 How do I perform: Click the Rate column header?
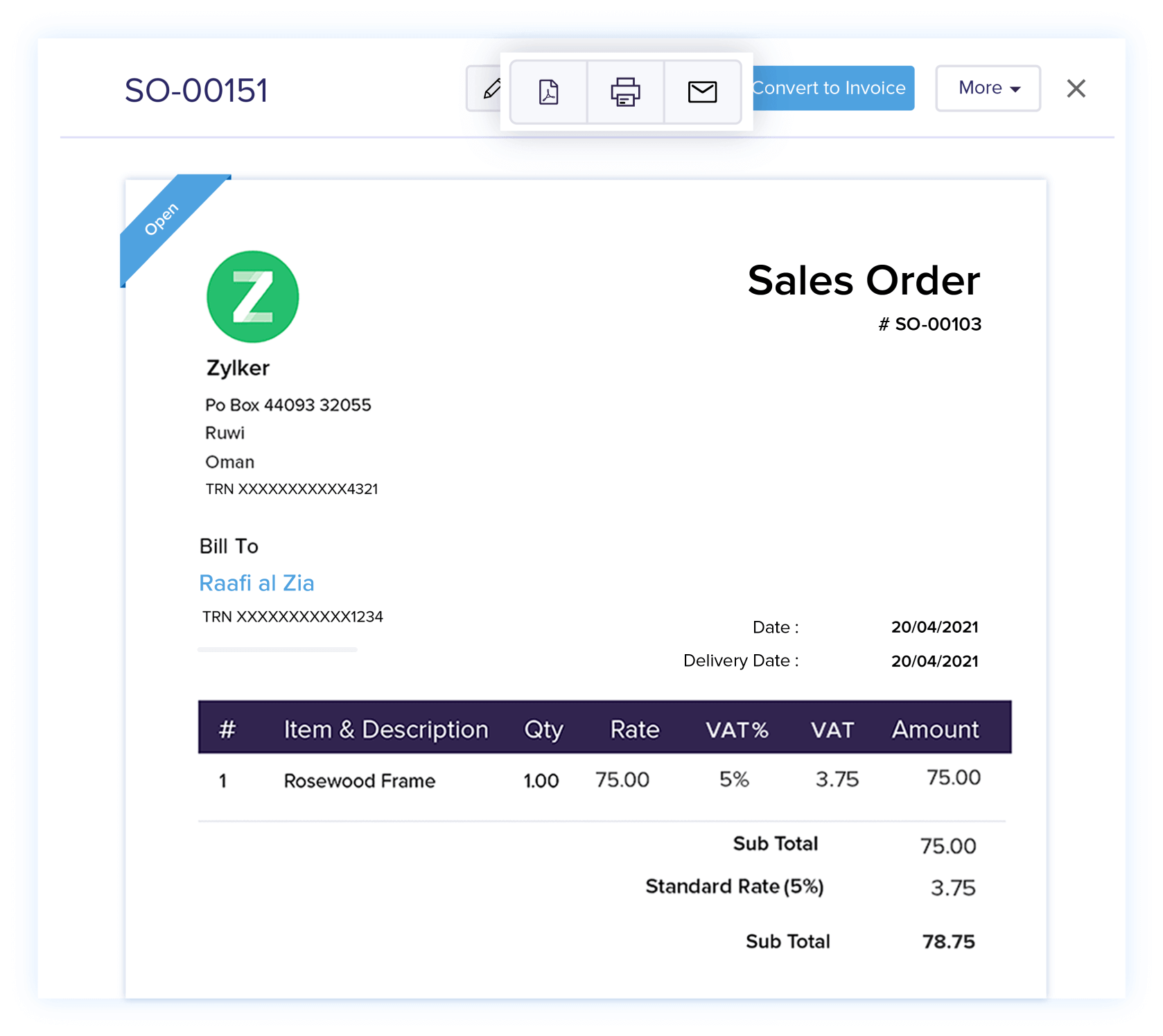634,729
